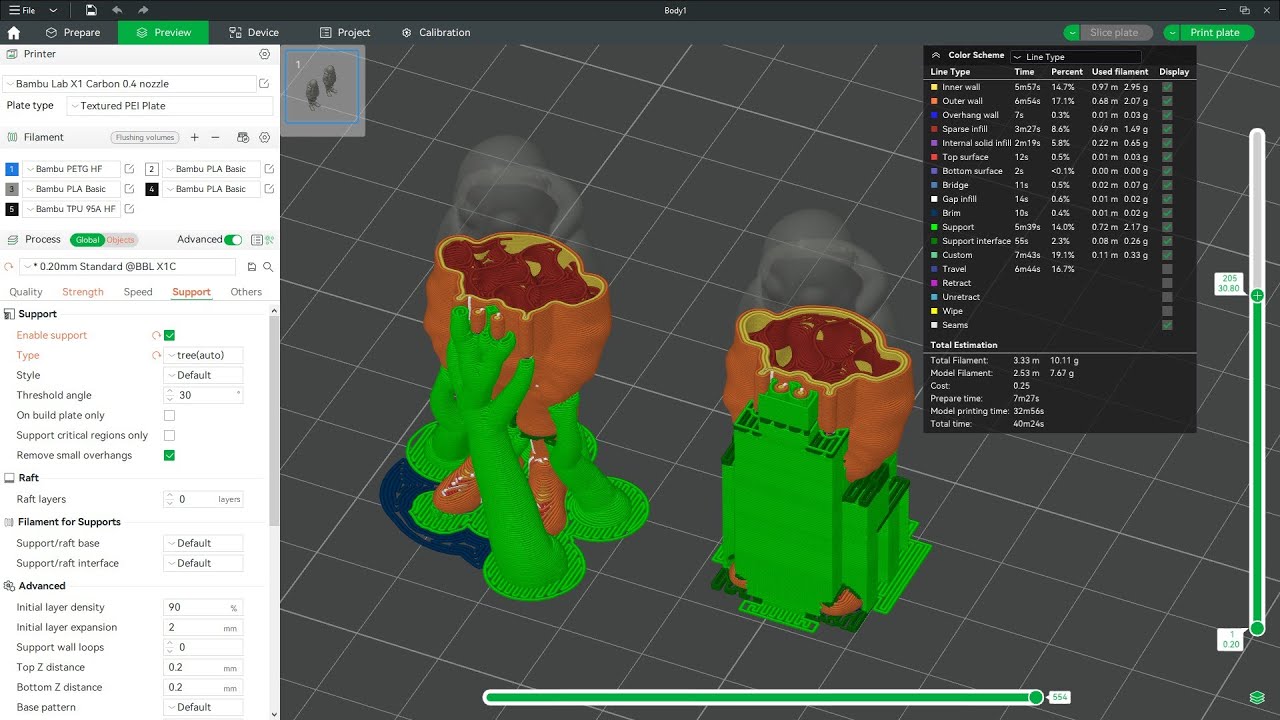The image size is (1280, 720).
Task: Toggle the Advanced mode switch
Action: (233, 240)
